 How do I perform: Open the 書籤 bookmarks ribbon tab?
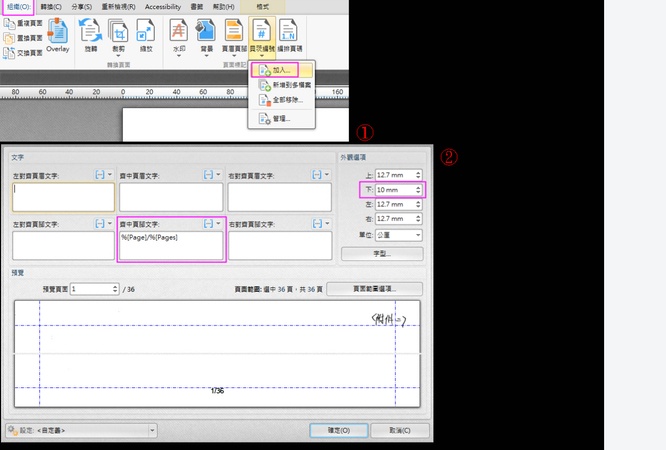click(197, 7)
